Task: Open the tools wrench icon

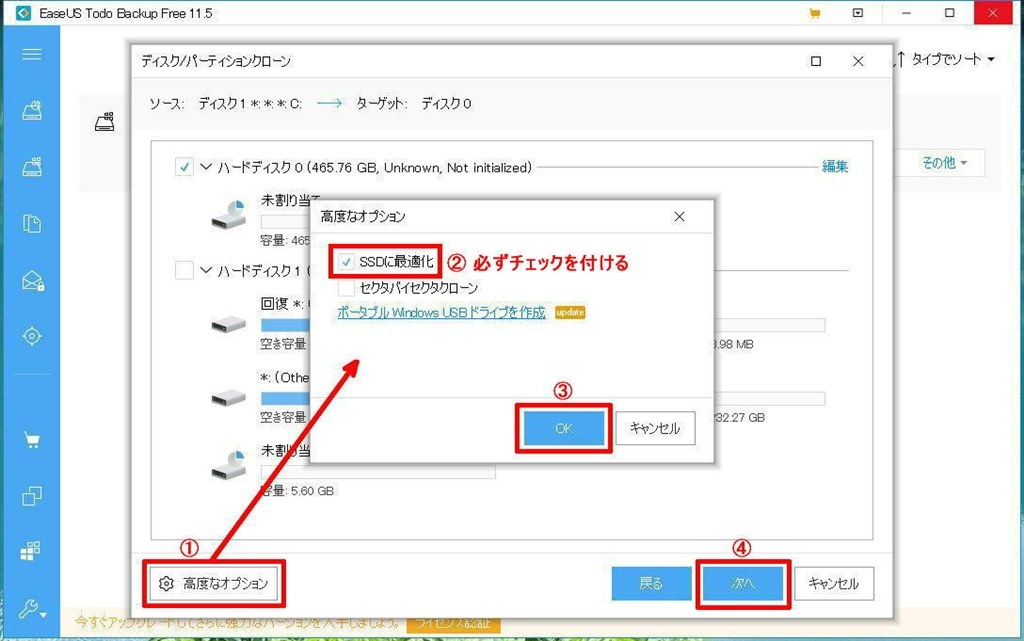Action: point(31,609)
